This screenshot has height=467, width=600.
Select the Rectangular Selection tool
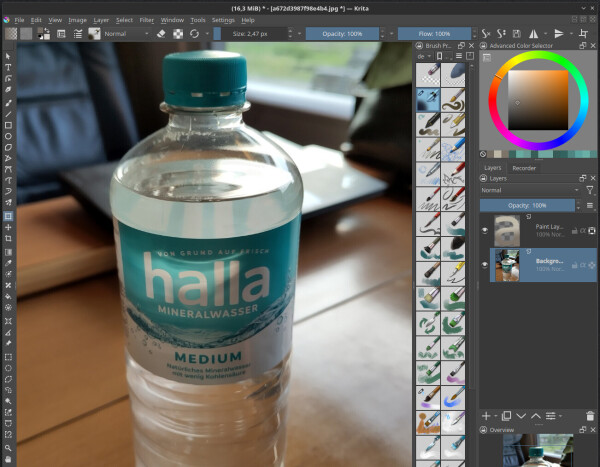(8, 357)
